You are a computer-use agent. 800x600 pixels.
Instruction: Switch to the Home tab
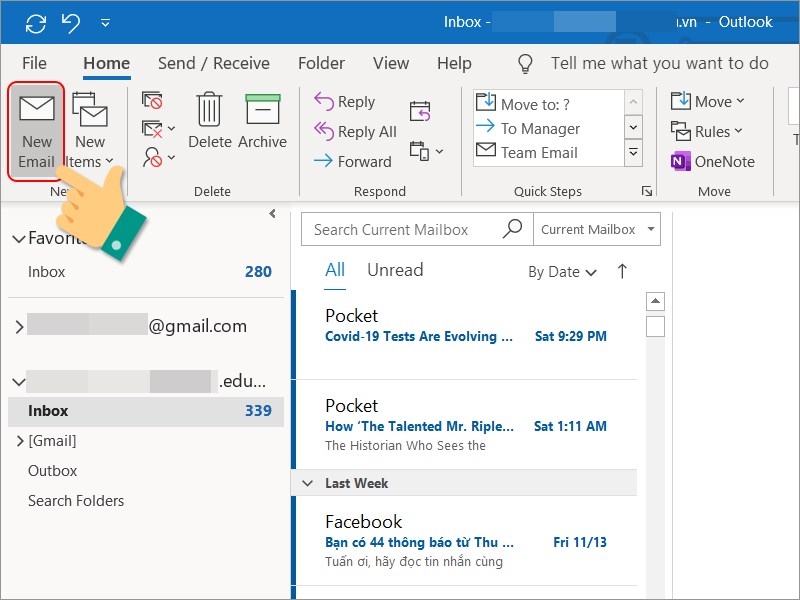107,63
